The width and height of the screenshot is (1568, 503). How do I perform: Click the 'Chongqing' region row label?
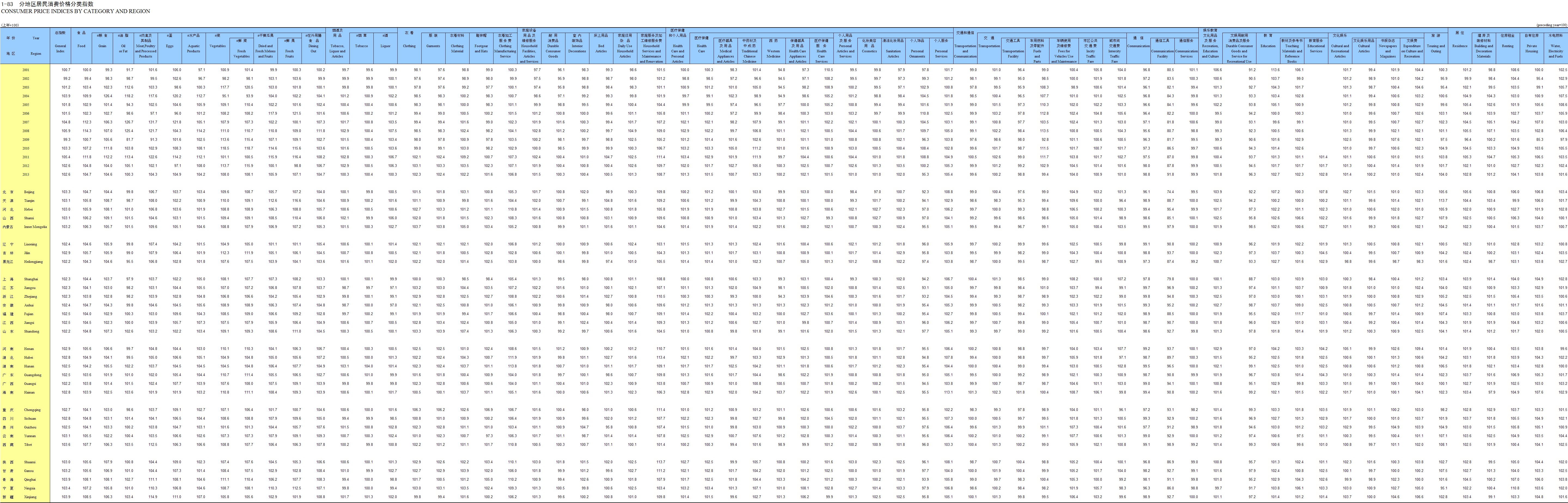tap(32, 410)
